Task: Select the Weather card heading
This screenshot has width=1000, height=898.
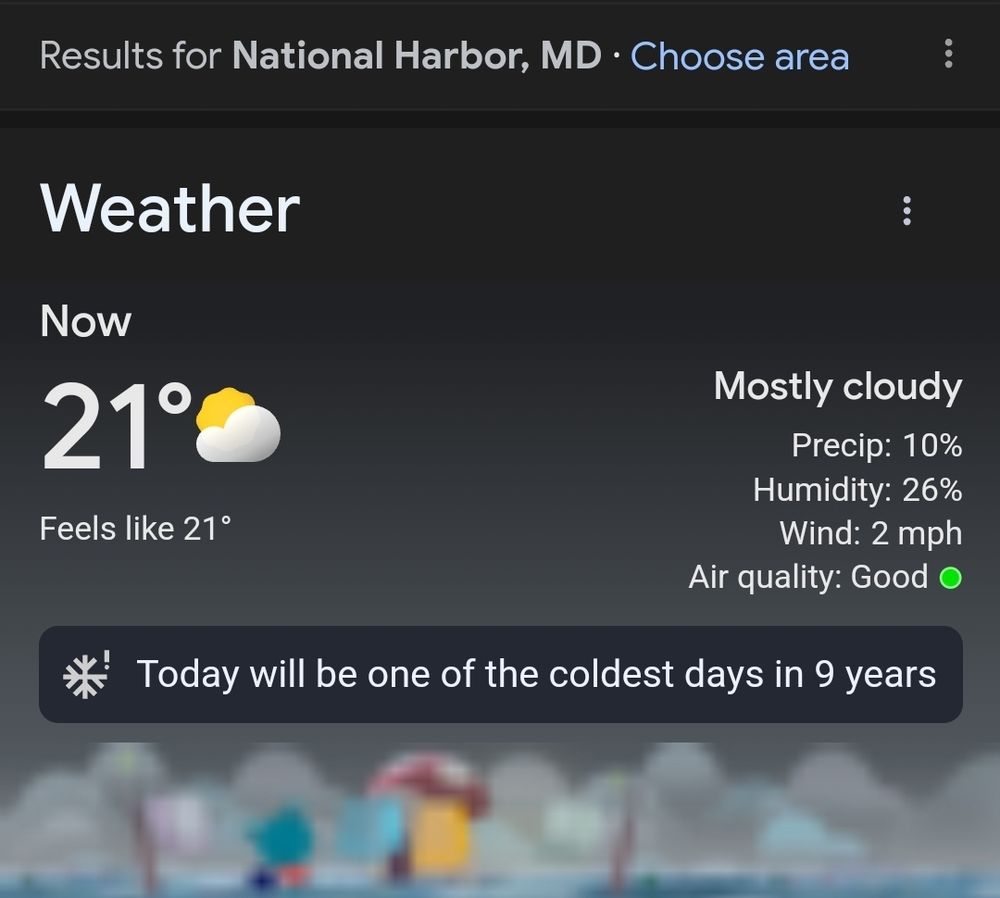Action: pyautogui.click(x=170, y=209)
